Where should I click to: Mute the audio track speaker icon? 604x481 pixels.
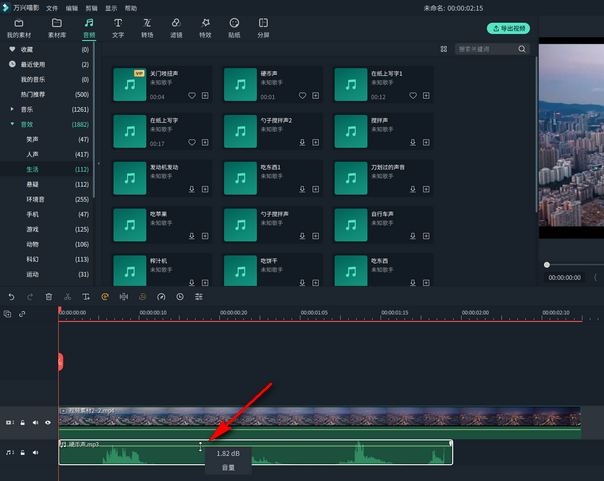(35, 453)
